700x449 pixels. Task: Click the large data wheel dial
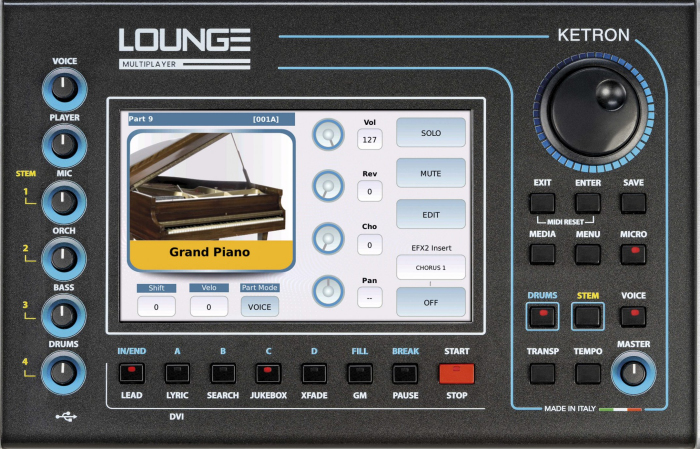click(x=593, y=112)
